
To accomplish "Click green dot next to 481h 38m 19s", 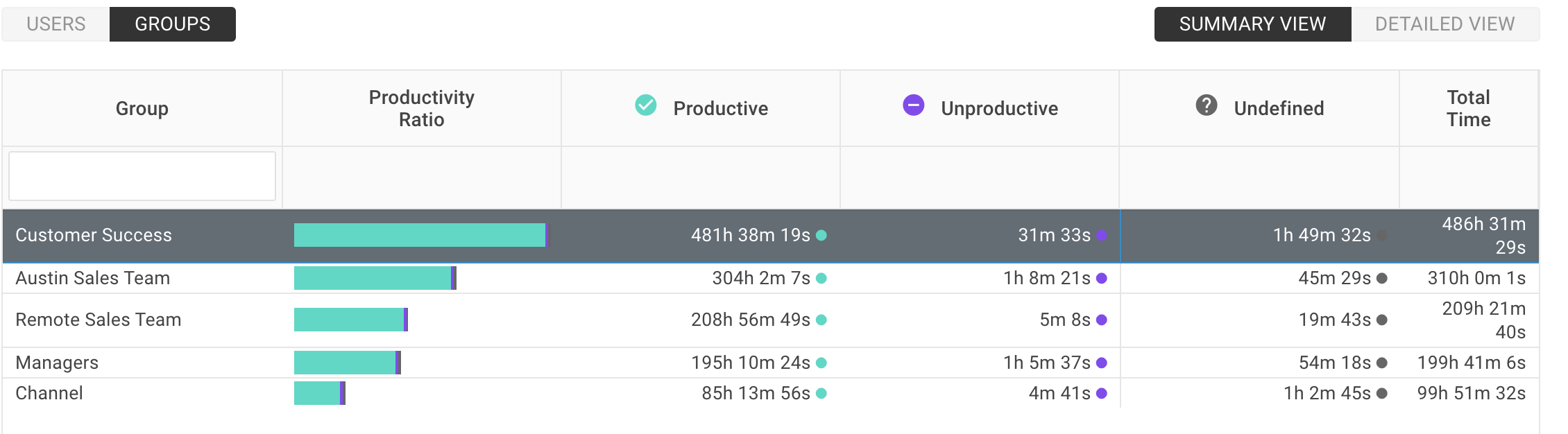I will (821, 235).
